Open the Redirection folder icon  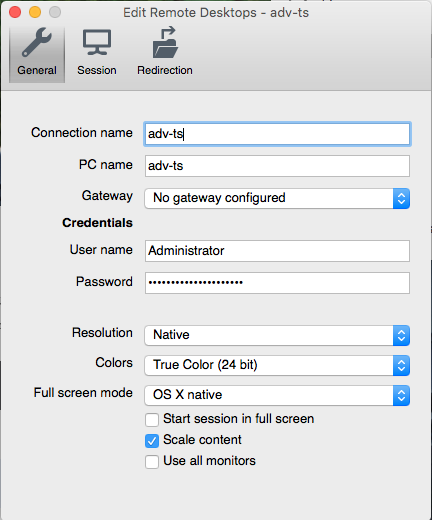point(165,43)
